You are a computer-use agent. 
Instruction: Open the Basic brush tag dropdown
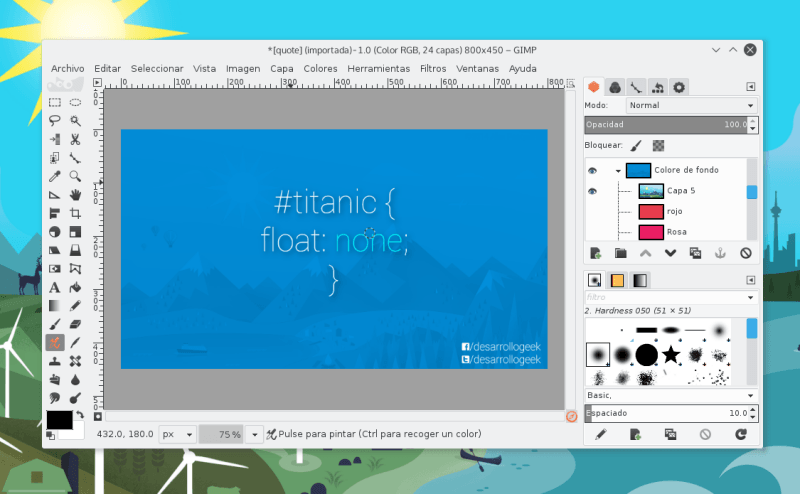point(671,396)
